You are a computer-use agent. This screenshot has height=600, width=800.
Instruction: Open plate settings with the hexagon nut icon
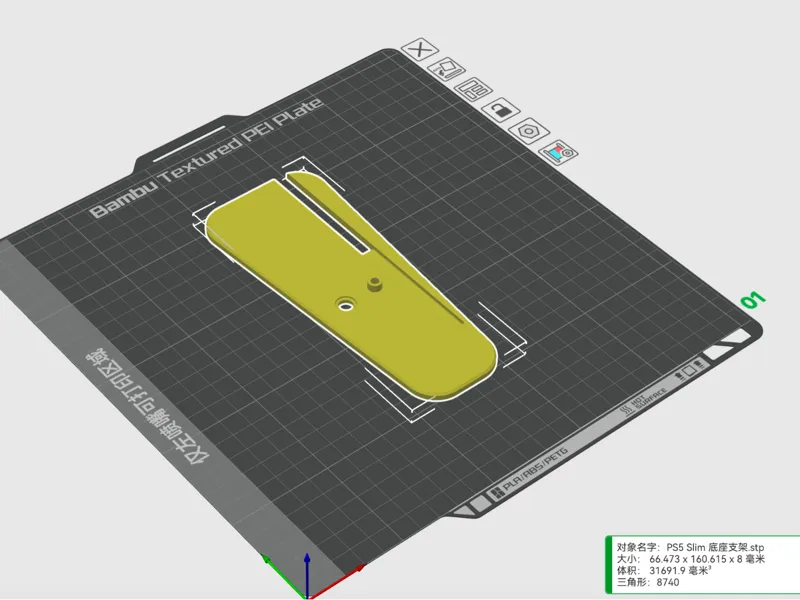529,131
